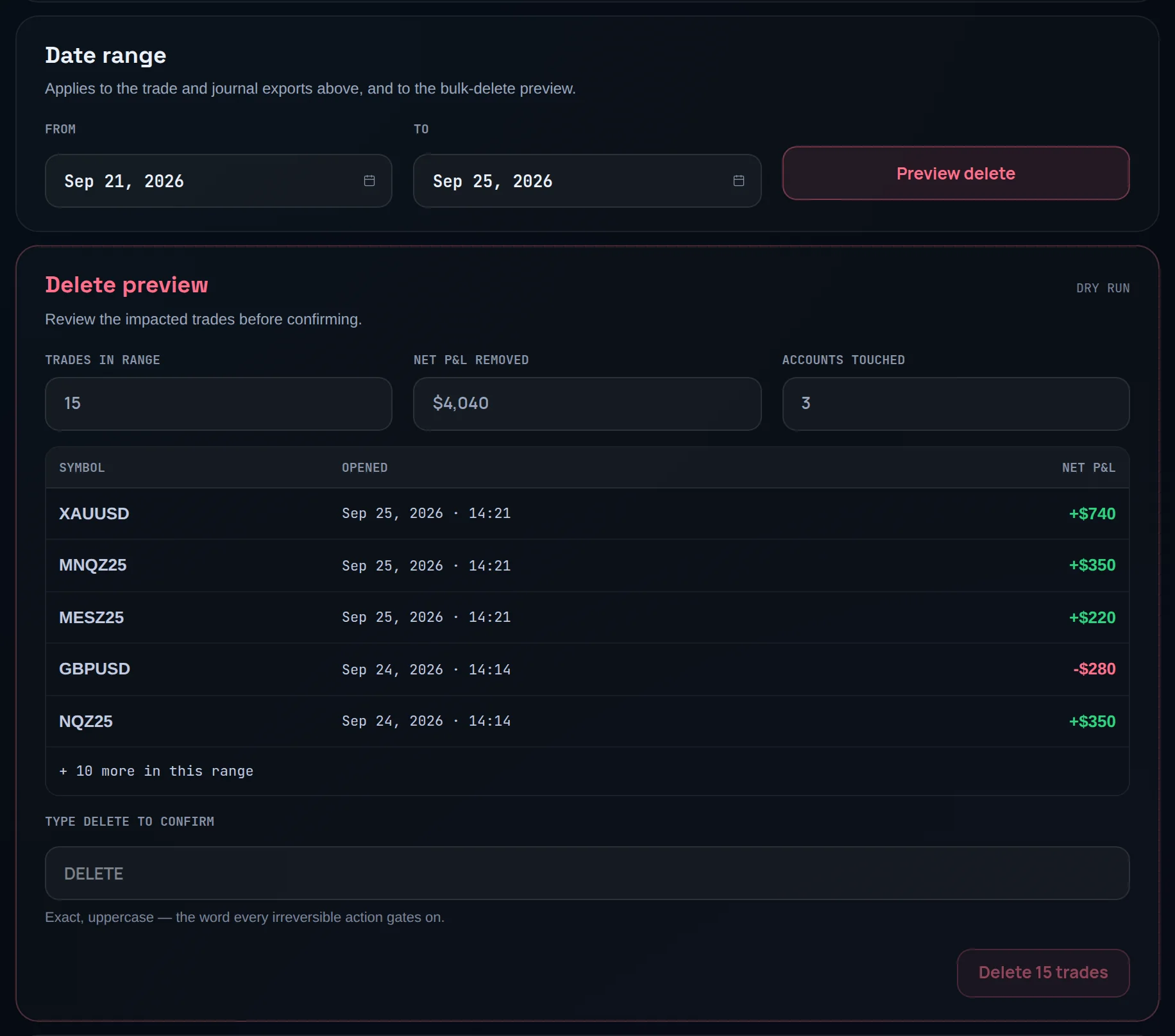The width and height of the screenshot is (1175, 1036).
Task: Click the +$220 net P&L value
Action: coord(1092,617)
